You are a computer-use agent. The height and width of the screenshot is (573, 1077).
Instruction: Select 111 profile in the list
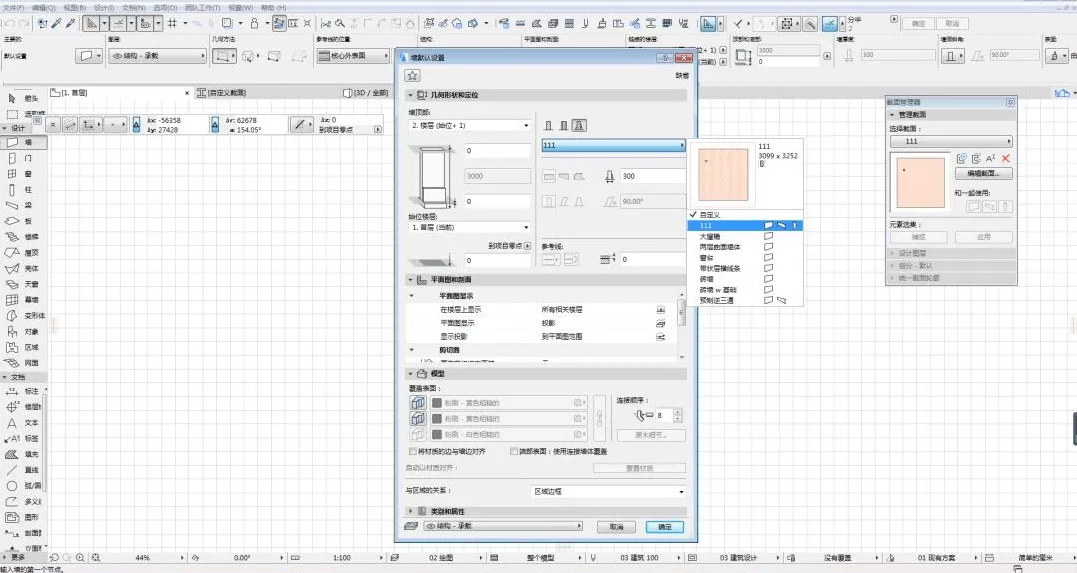(745, 225)
